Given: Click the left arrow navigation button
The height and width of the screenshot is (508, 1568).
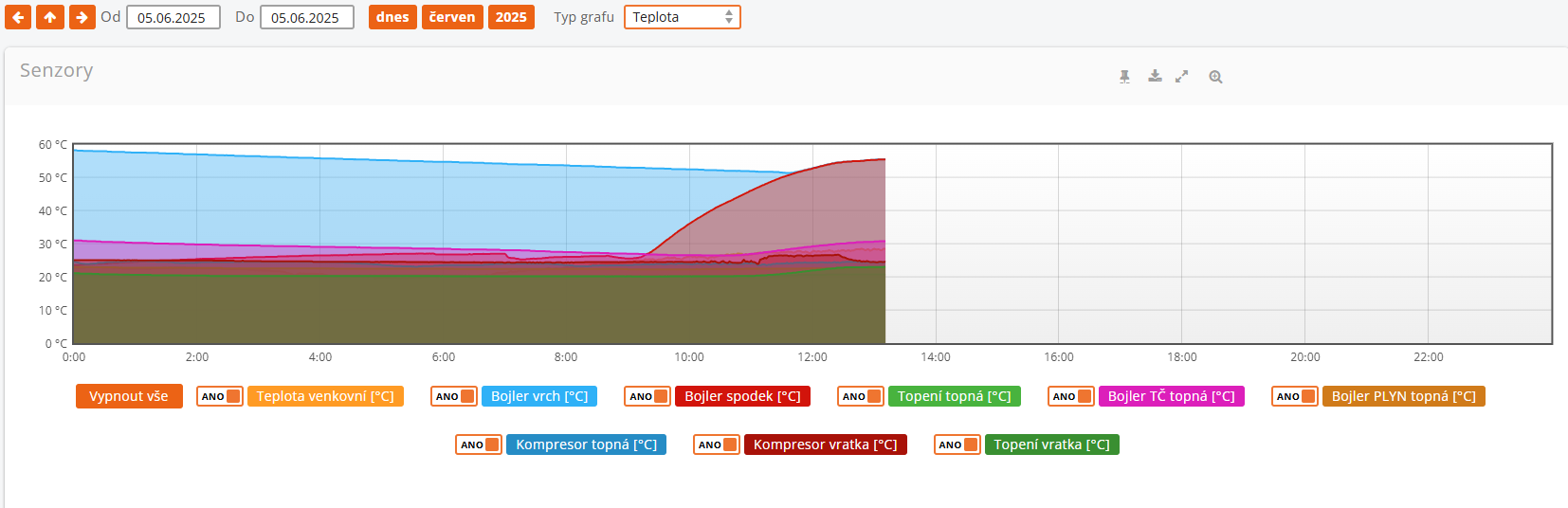Looking at the screenshot, I should point(18,17).
